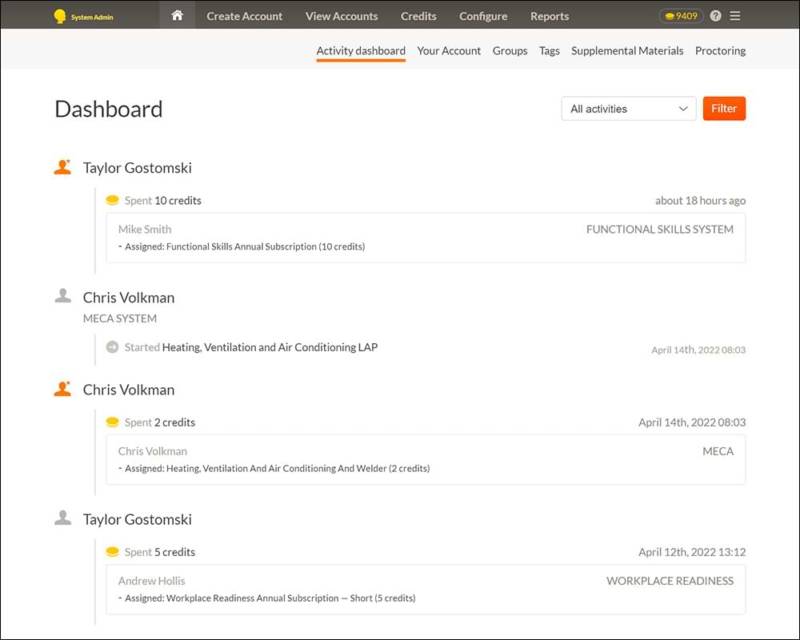The image size is (800, 640).
Task: Expand the All activities dropdown
Action: 628,109
